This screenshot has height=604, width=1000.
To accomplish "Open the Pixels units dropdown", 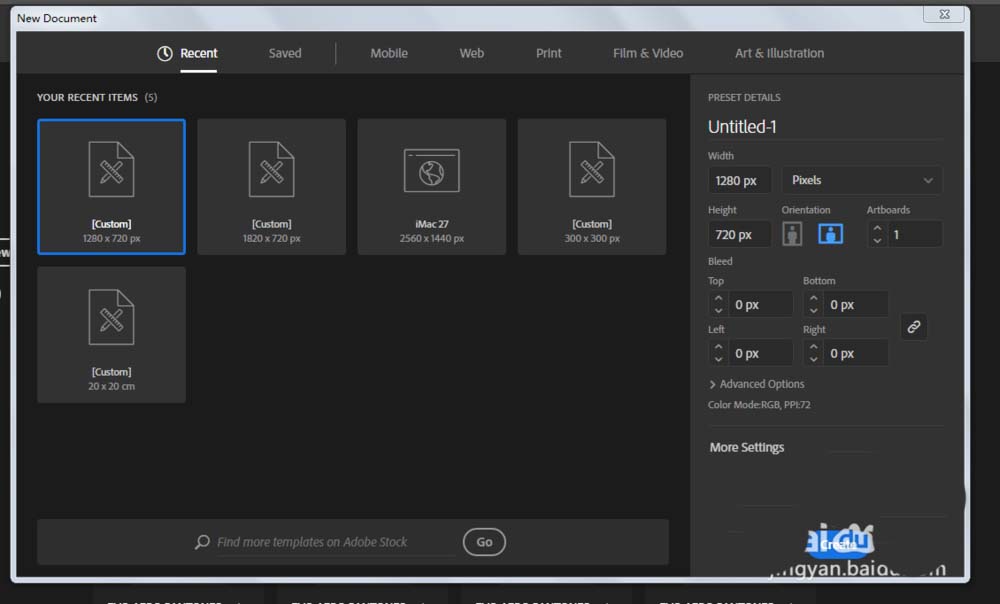I will point(862,180).
